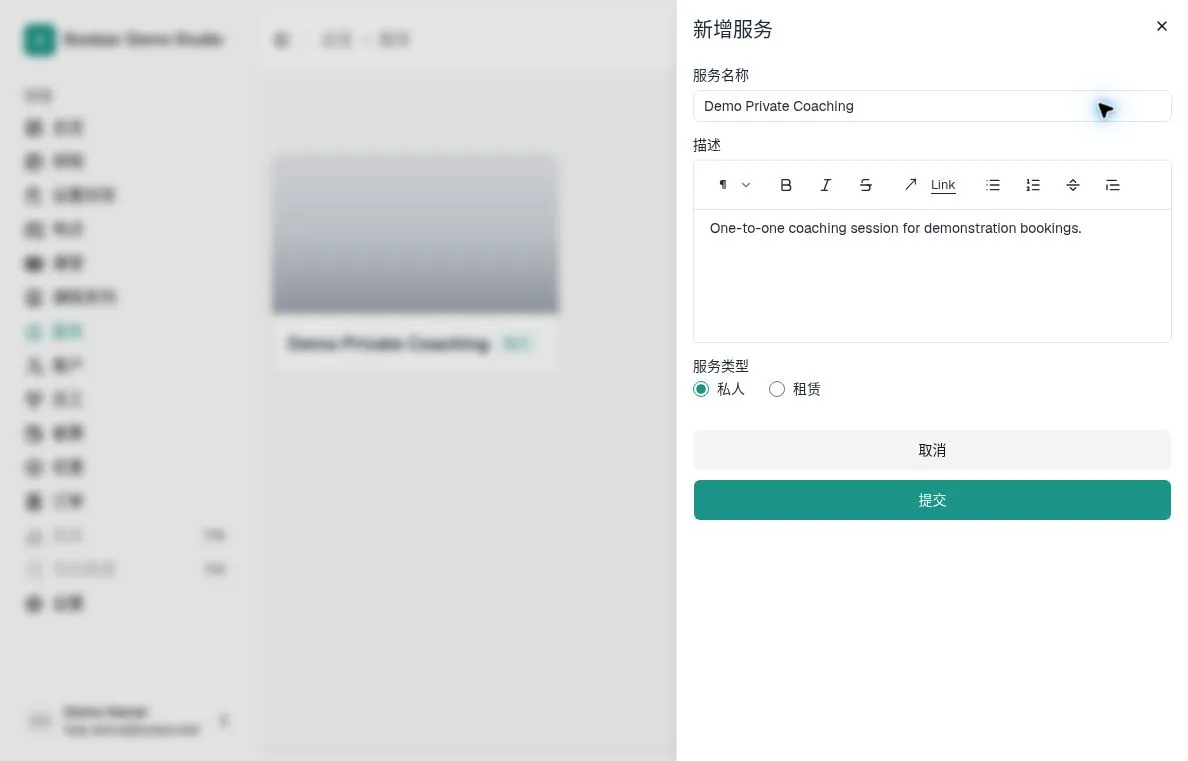
Task: Apply strikethrough formatting
Action: tap(865, 185)
